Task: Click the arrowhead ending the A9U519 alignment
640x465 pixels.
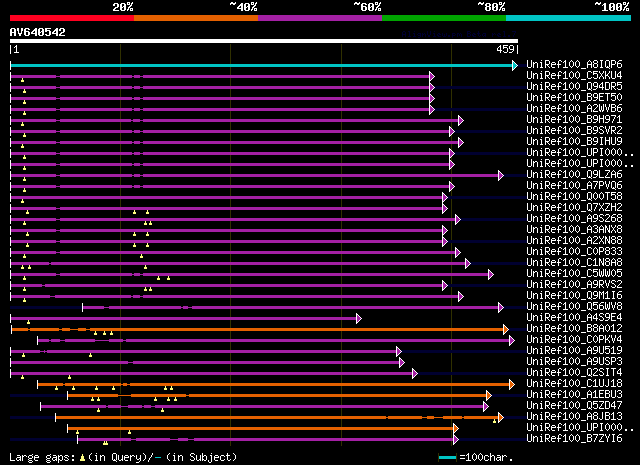Action: [399, 352]
